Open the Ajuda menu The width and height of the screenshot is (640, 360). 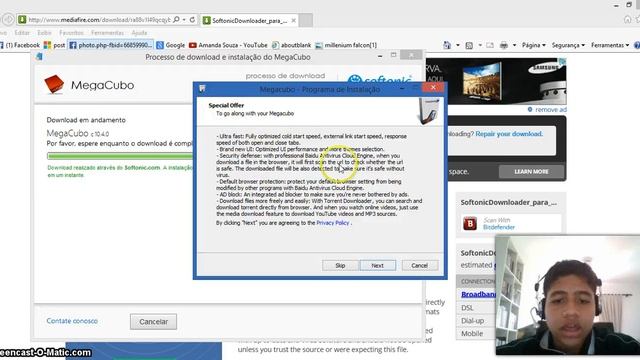[x=139, y=33]
